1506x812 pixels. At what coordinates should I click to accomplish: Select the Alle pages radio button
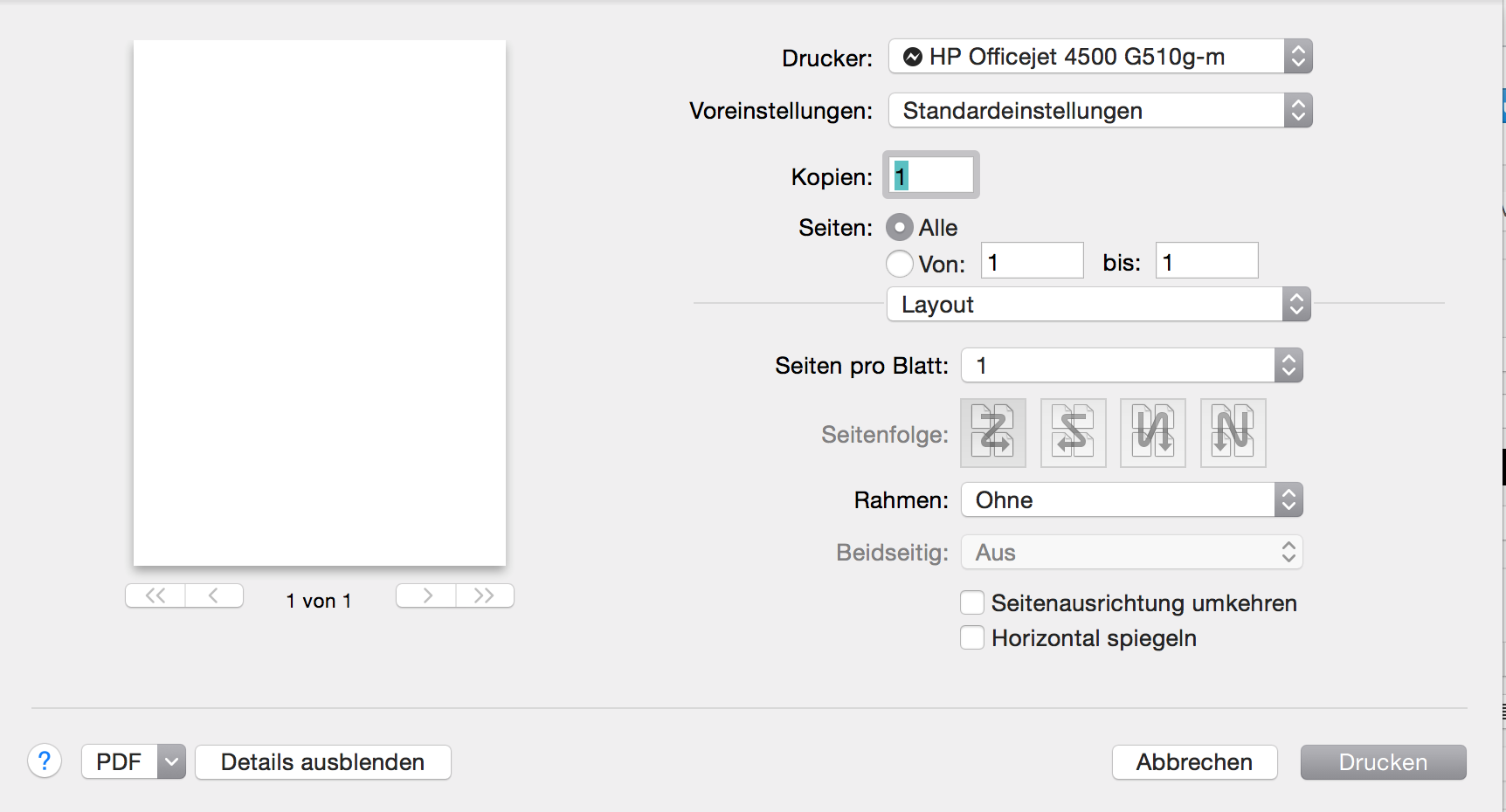click(900, 228)
